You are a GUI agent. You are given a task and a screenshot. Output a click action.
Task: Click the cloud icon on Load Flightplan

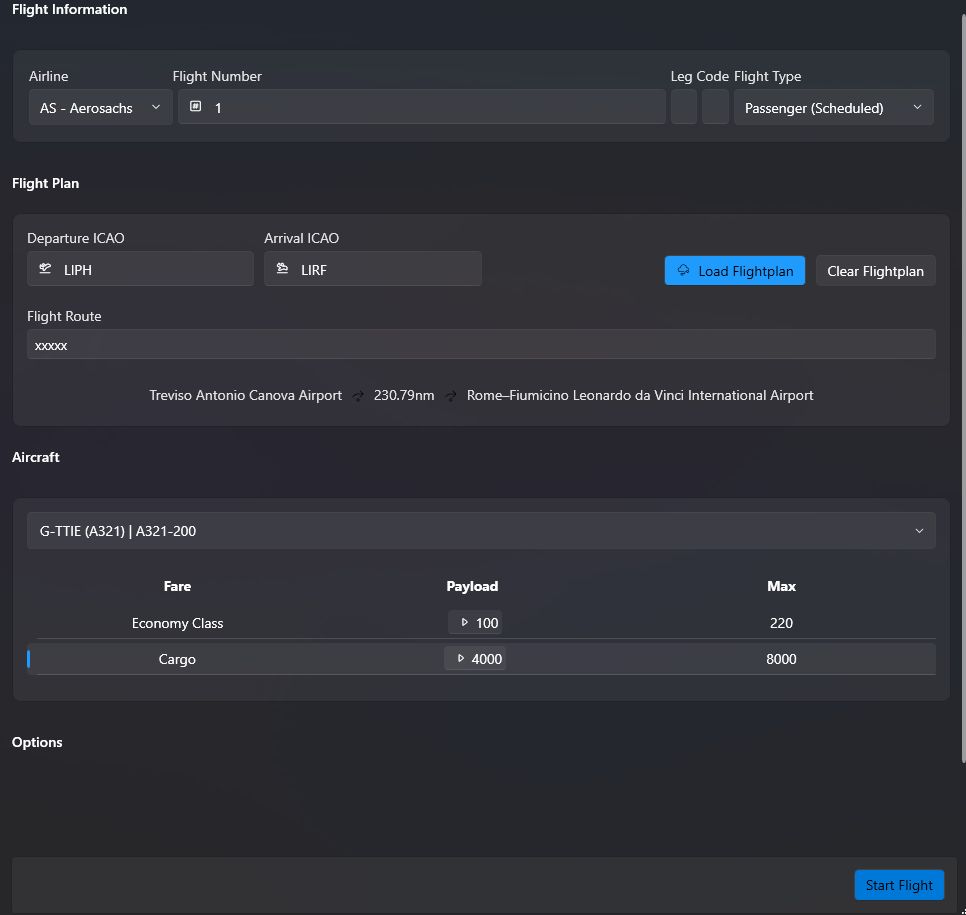pyautogui.click(x=684, y=271)
